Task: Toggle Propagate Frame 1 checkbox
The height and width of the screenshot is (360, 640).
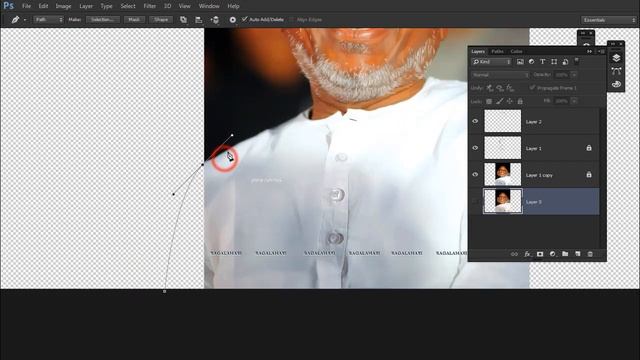Action: coord(532,88)
